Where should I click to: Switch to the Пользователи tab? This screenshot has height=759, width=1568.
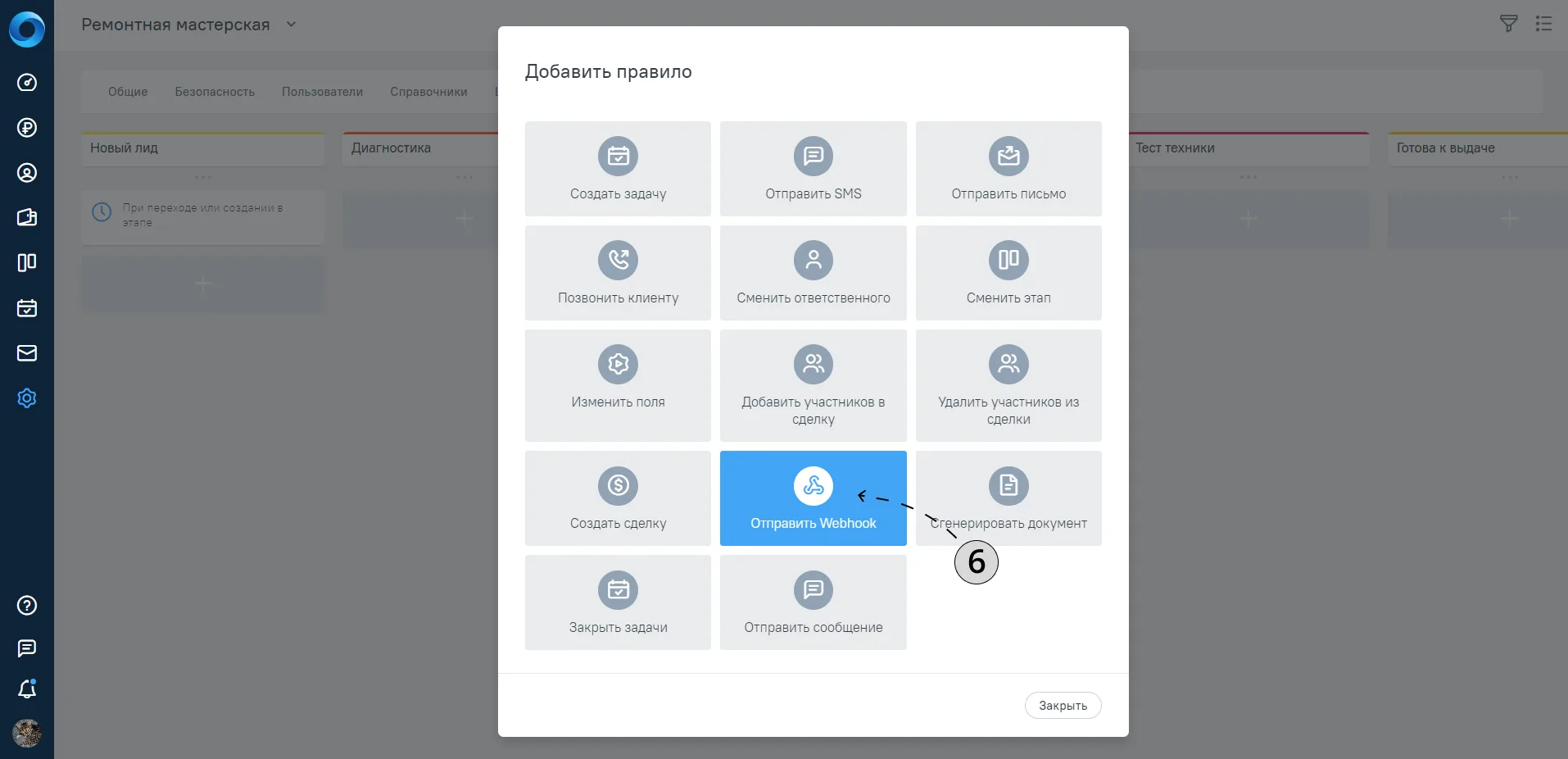tap(322, 92)
